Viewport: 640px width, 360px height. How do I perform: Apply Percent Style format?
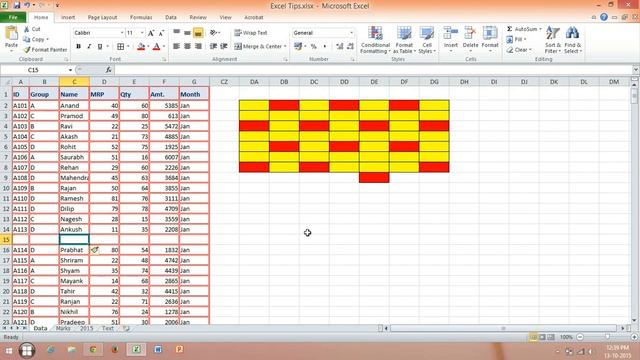(x=313, y=47)
